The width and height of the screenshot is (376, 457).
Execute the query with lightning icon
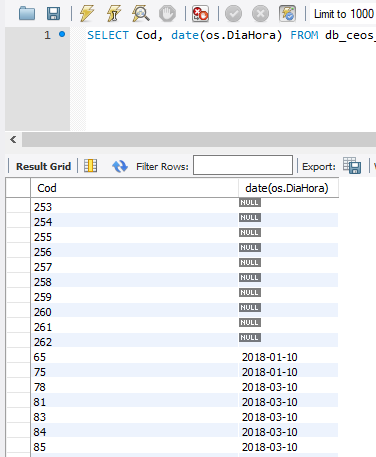tap(87, 14)
